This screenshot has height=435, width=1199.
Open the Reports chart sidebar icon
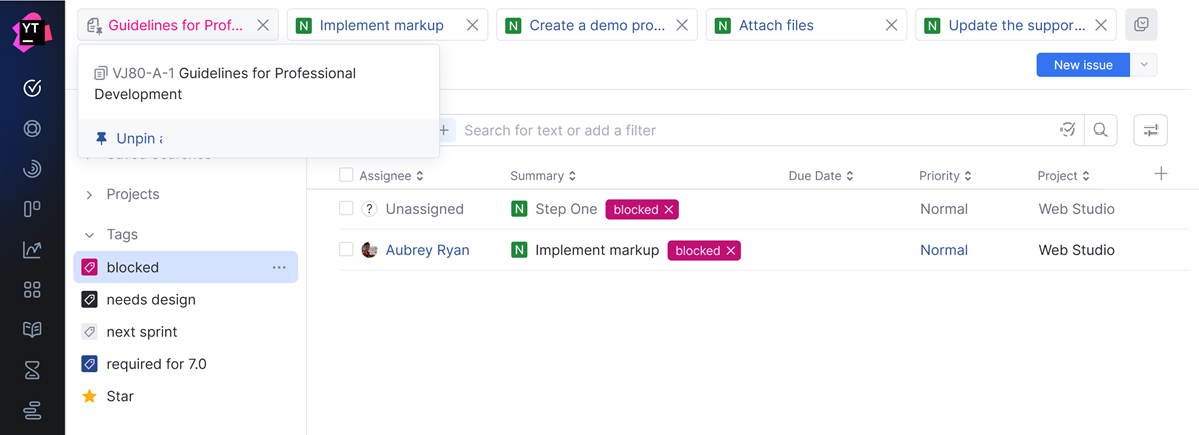32,249
